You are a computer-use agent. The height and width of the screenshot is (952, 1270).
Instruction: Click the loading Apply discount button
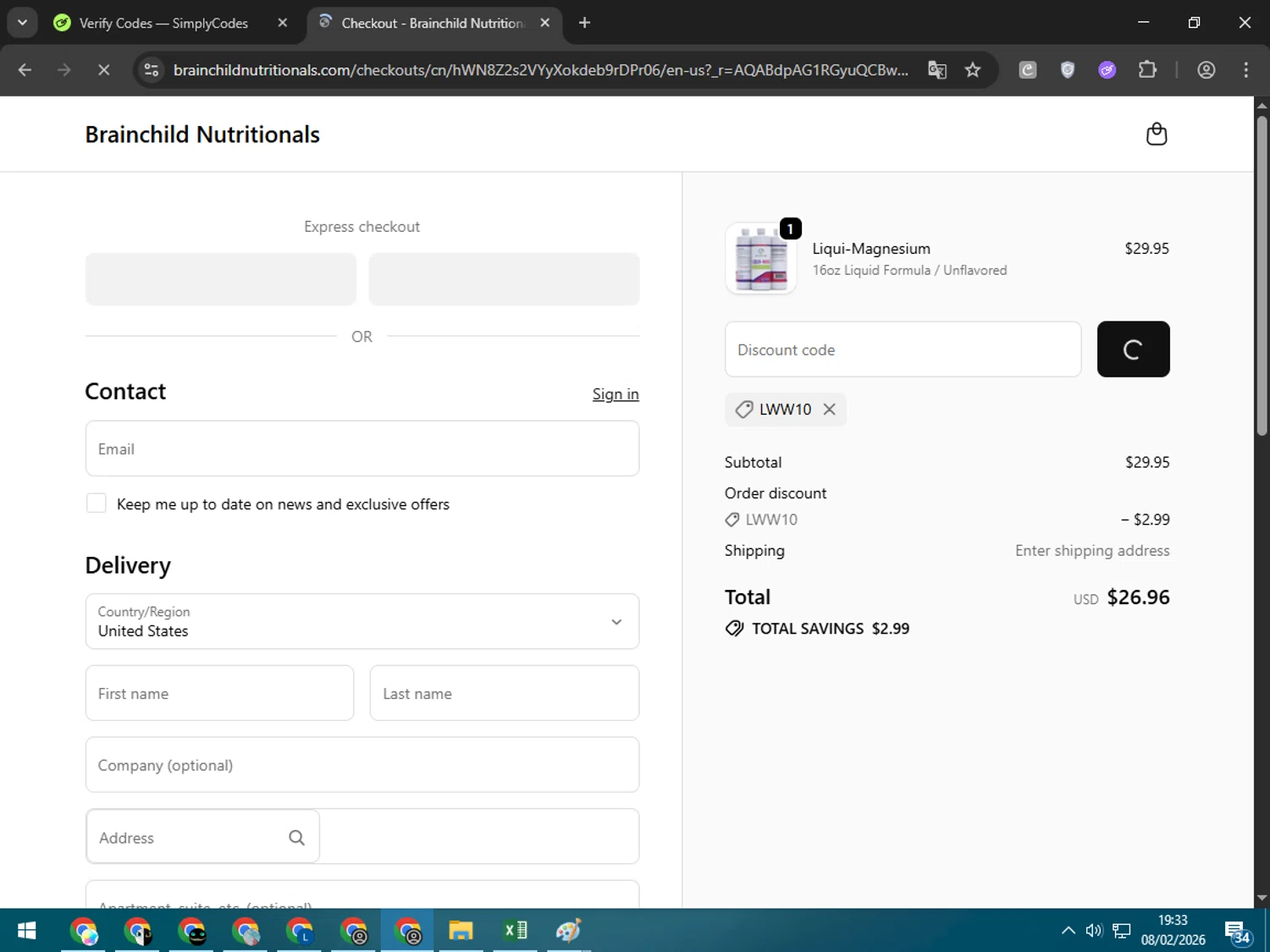tap(1133, 349)
